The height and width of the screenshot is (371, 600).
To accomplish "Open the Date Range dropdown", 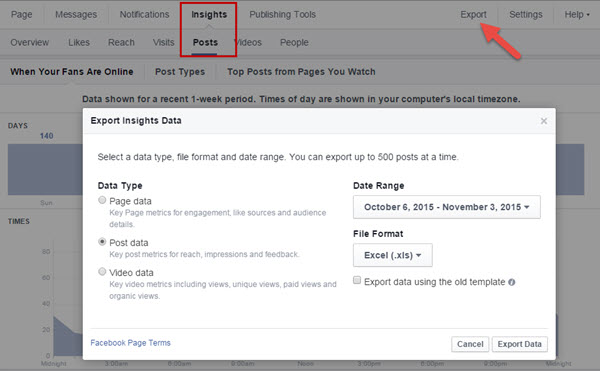I will [x=447, y=207].
